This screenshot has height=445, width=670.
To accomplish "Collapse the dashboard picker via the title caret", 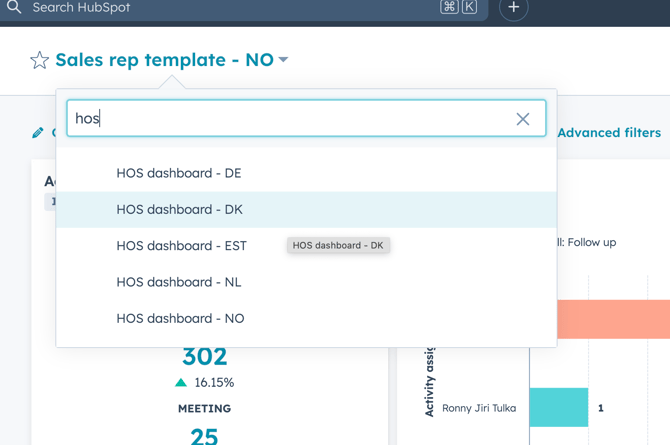I will (x=284, y=60).
